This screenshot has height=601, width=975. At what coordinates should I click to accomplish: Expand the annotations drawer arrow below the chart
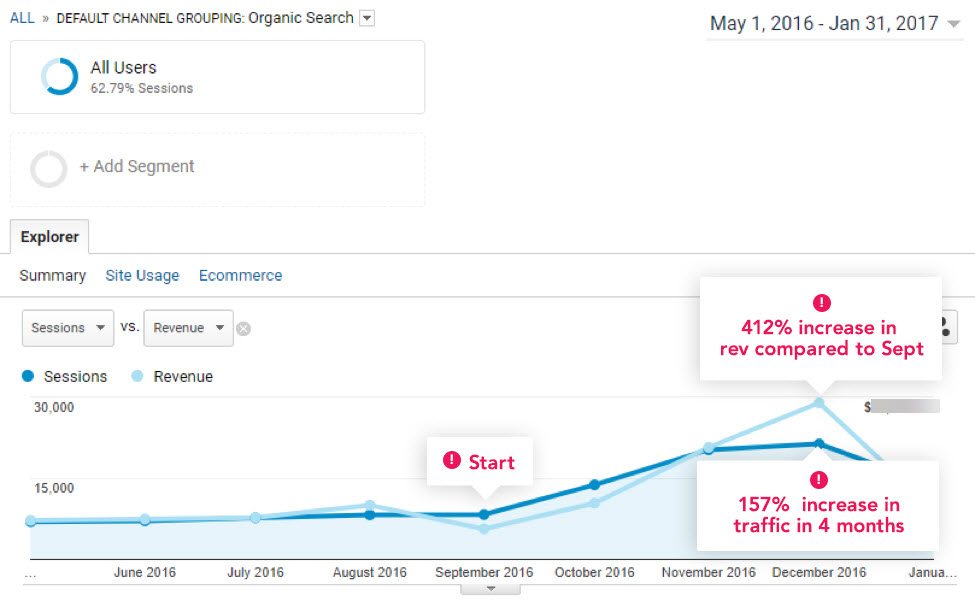[490, 589]
